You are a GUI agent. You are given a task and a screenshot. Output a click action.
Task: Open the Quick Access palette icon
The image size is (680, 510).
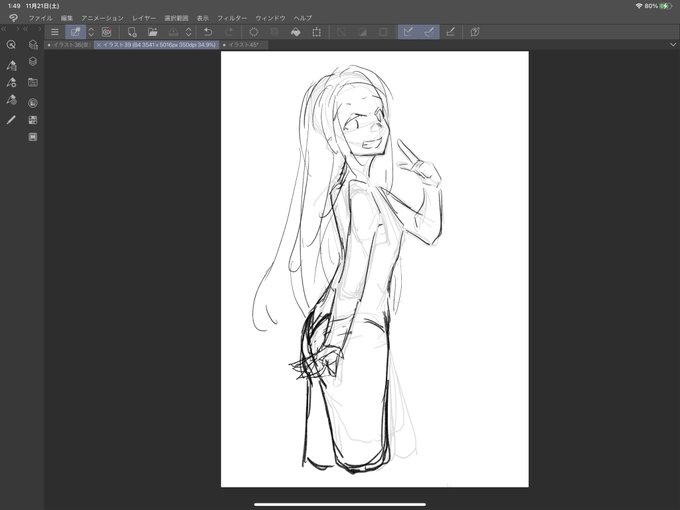point(12,45)
